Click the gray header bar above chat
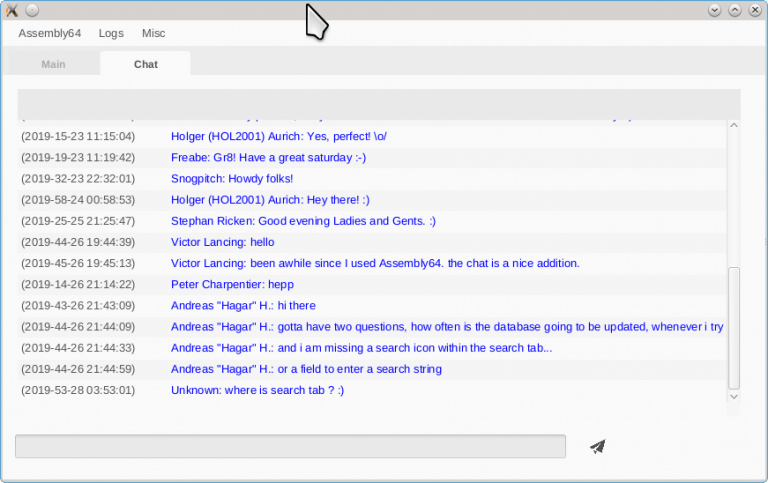Image resolution: width=768 pixels, height=483 pixels. point(379,104)
